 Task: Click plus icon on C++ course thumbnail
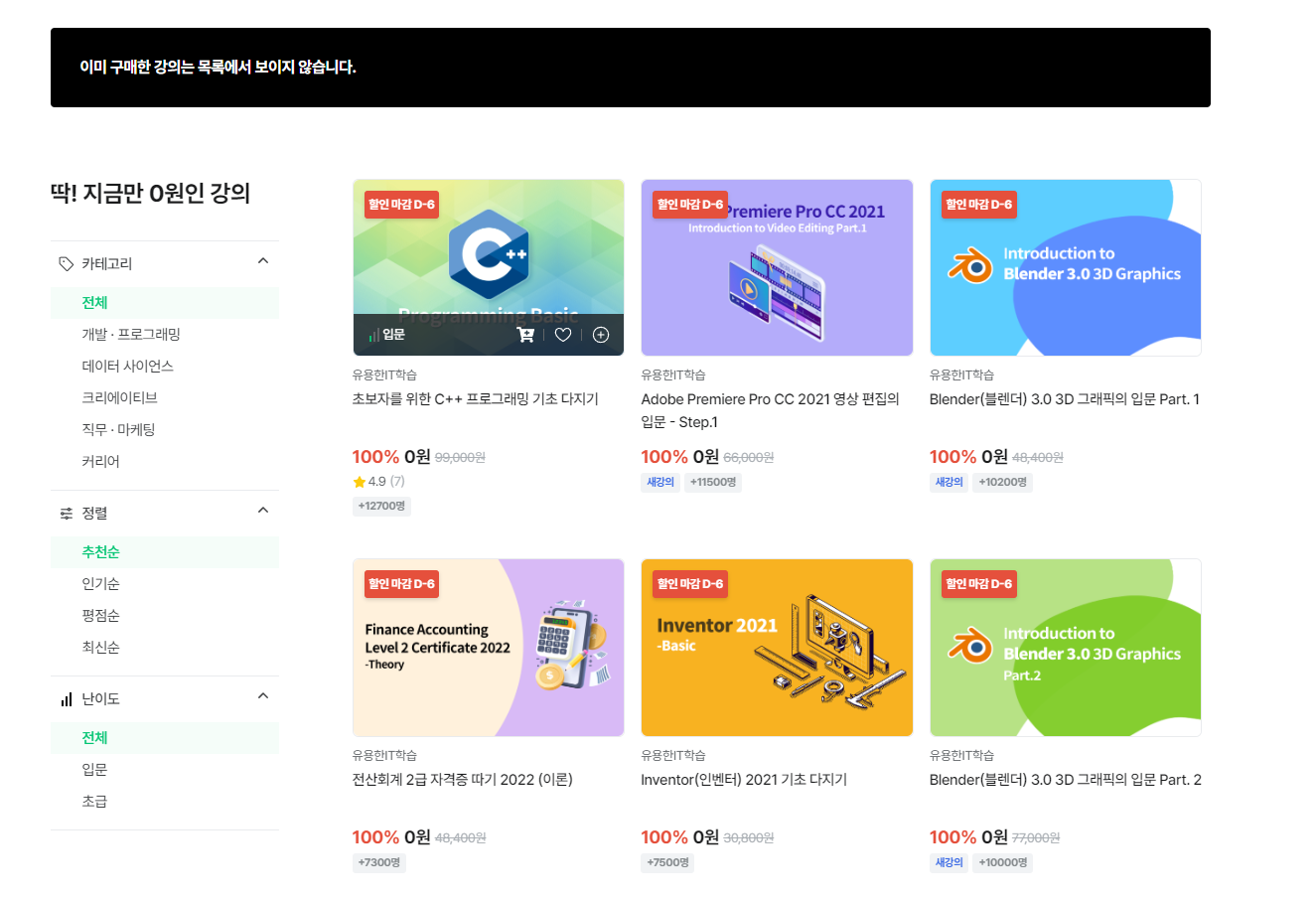pos(601,335)
